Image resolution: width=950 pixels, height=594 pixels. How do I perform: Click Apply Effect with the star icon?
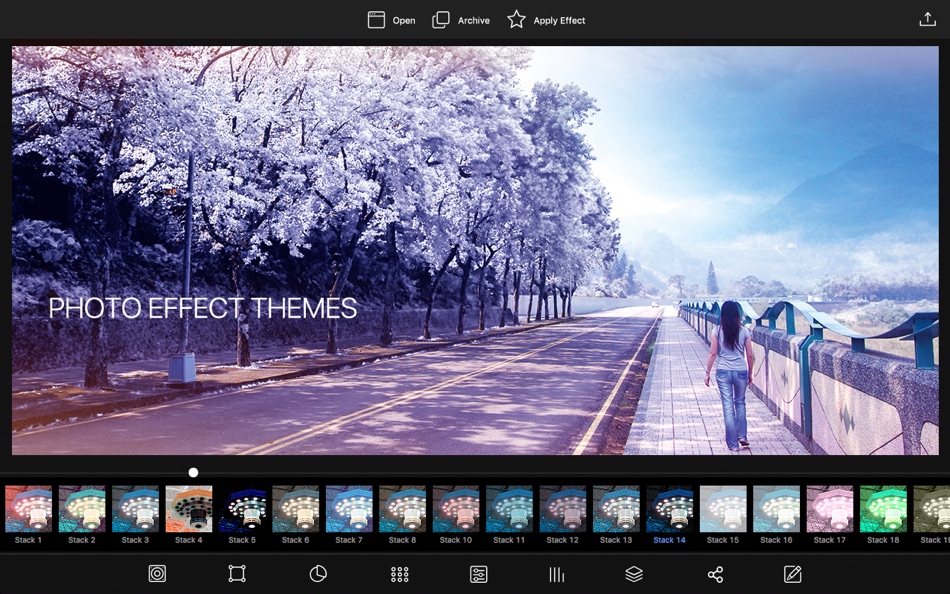pos(547,19)
